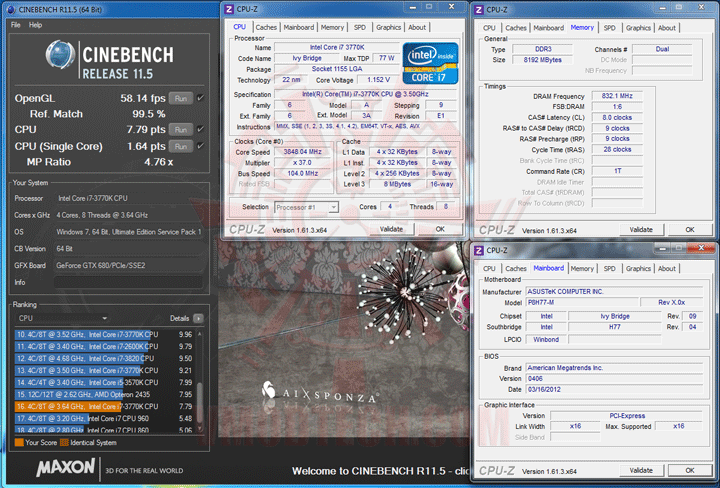Click the BIOS date 03/16/2012 field
The height and width of the screenshot is (488, 720).
(614, 389)
